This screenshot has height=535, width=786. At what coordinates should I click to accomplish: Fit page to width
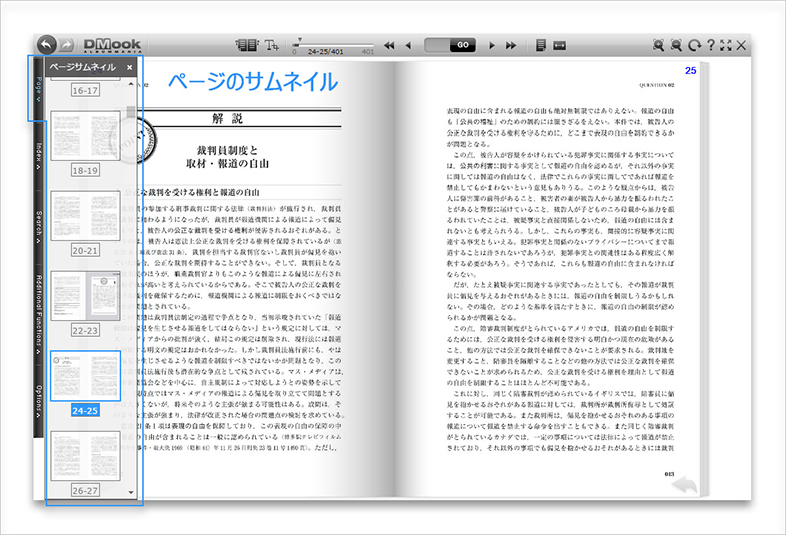(x=559, y=45)
